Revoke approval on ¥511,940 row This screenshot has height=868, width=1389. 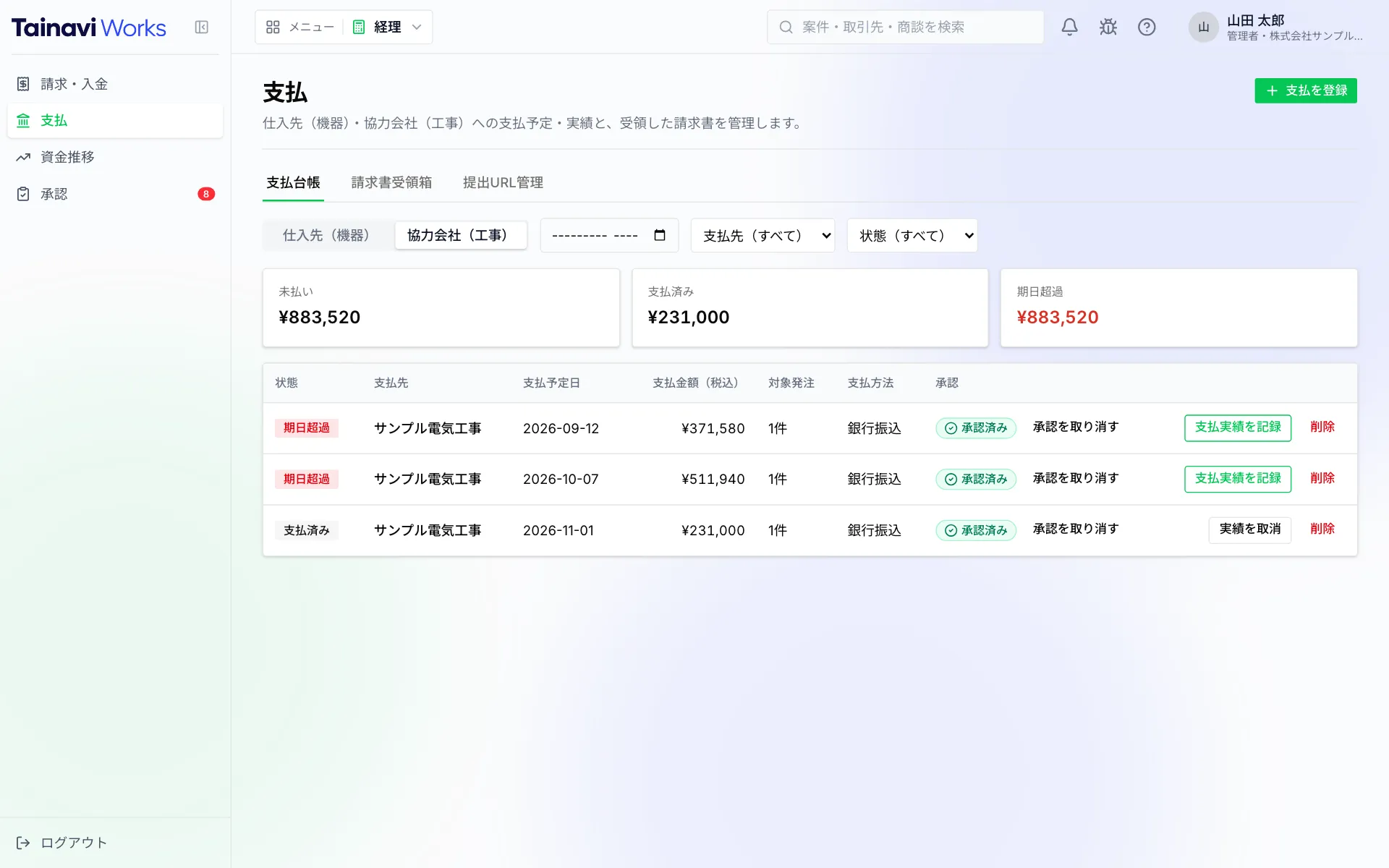click(1076, 479)
